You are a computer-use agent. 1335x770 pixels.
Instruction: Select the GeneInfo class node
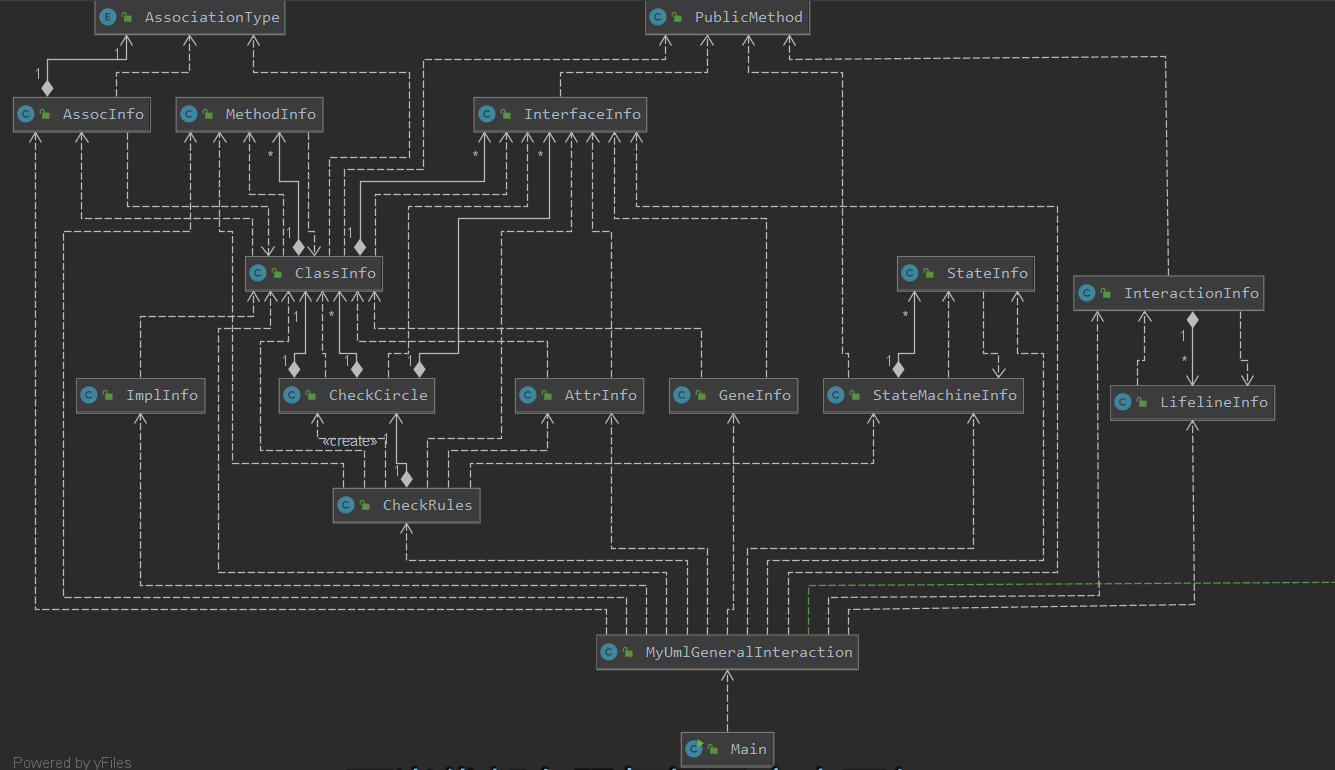[734, 395]
